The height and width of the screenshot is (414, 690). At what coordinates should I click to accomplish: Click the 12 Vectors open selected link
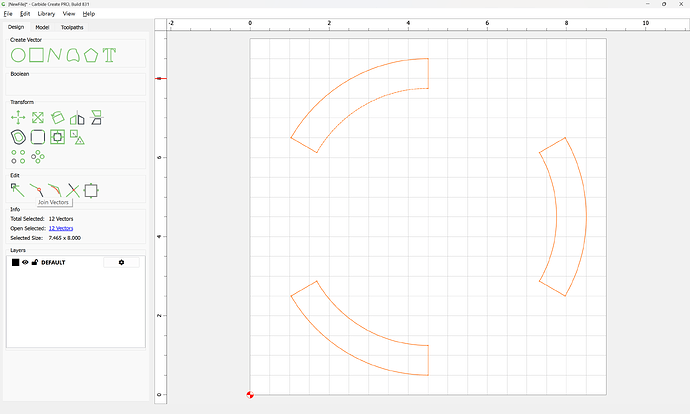point(61,228)
